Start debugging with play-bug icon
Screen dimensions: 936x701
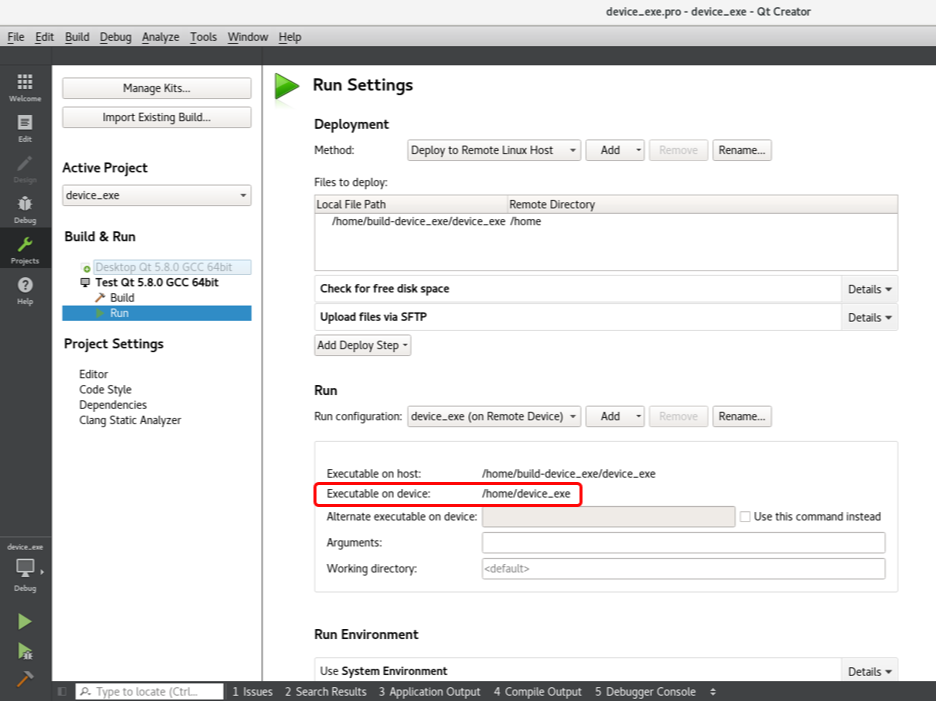tap(24, 651)
